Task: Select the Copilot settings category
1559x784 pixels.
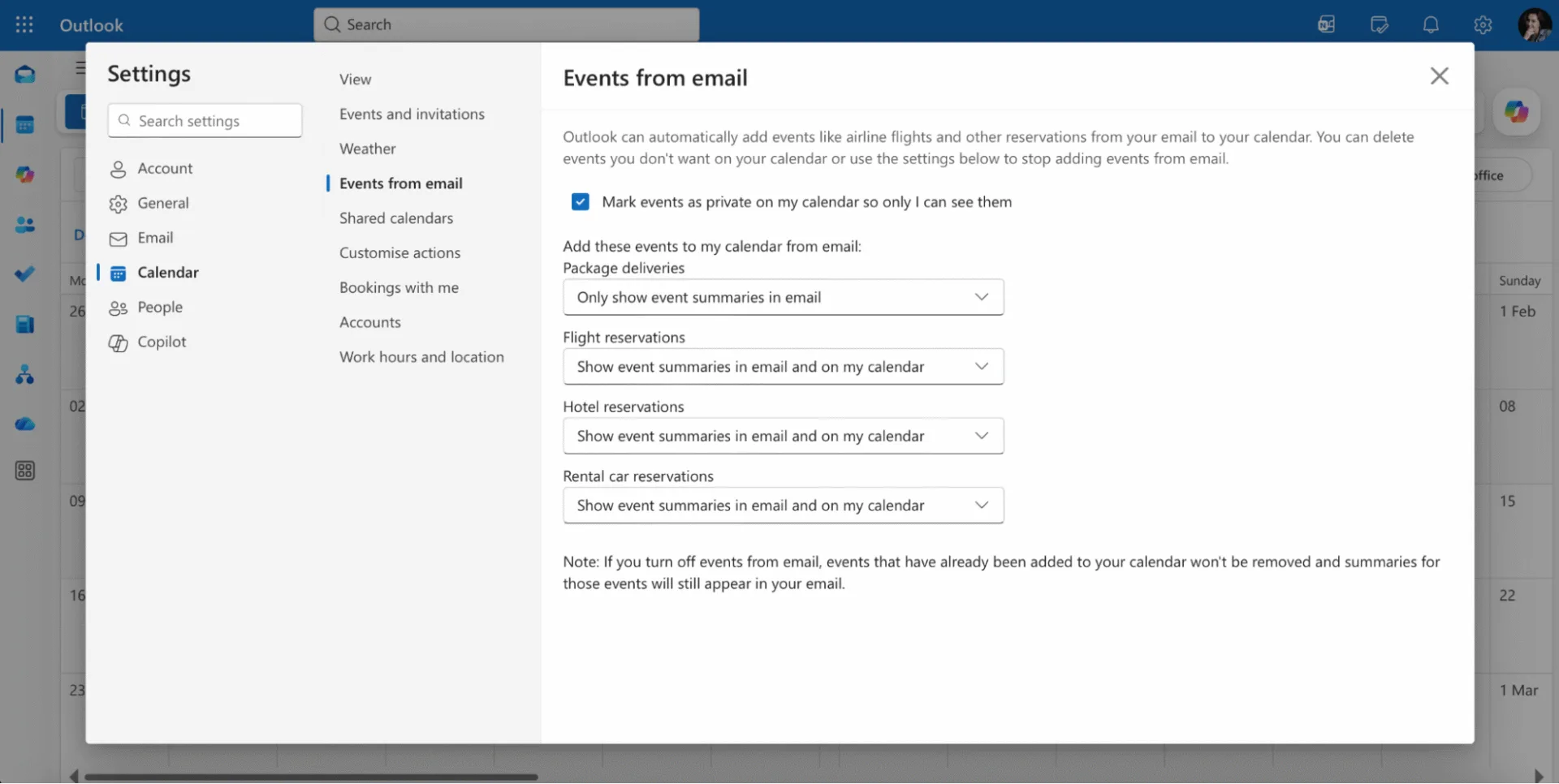Action: point(160,342)
